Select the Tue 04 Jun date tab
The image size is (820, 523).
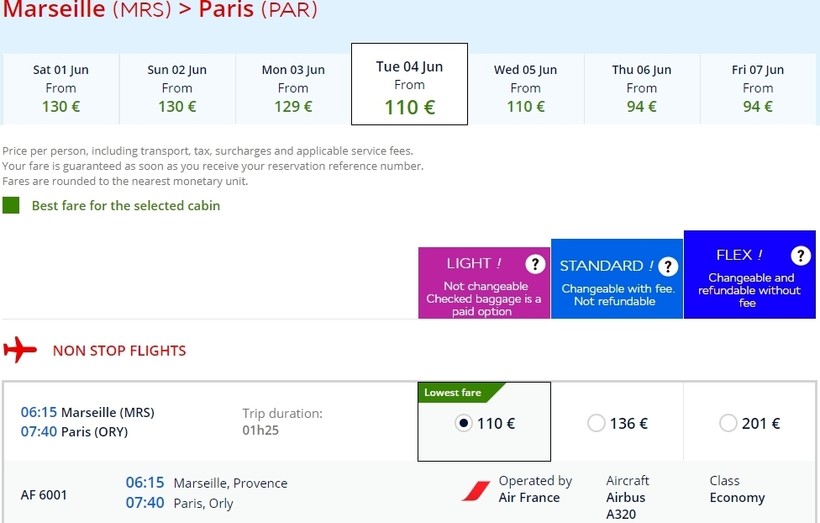tap(409, 86)
